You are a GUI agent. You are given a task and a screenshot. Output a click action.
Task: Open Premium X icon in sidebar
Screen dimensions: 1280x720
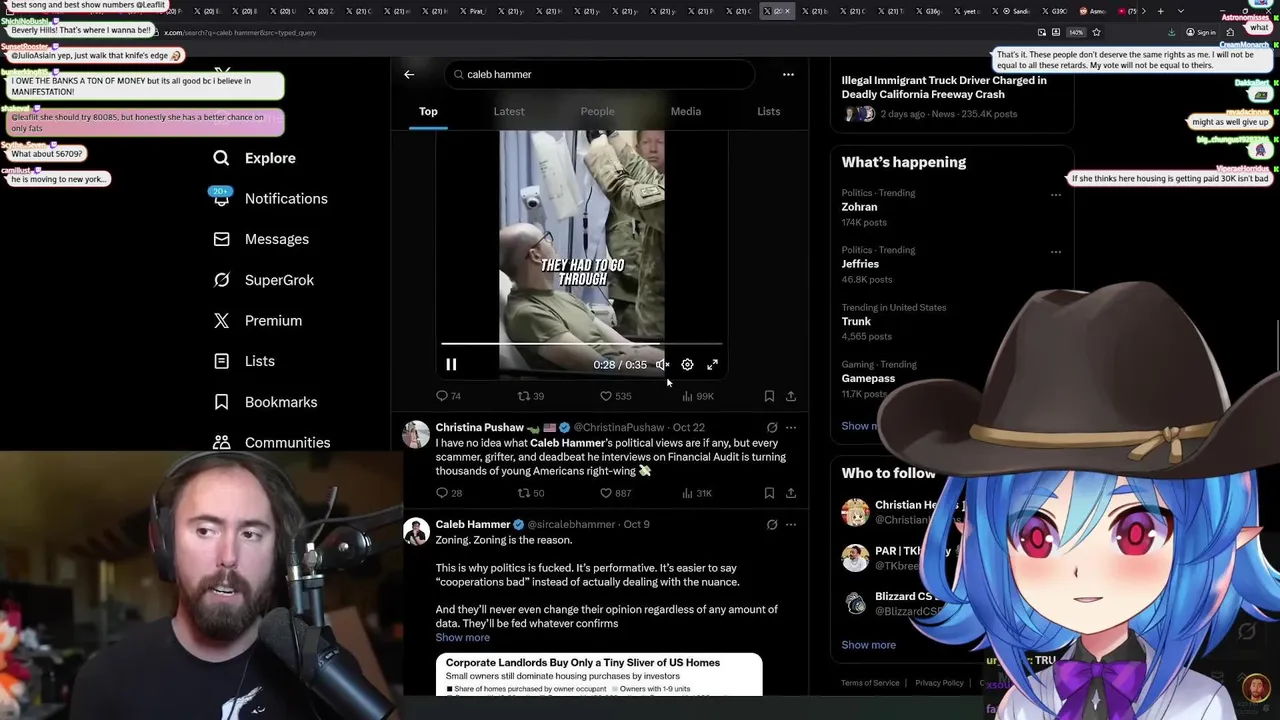(x=257, y=320)
